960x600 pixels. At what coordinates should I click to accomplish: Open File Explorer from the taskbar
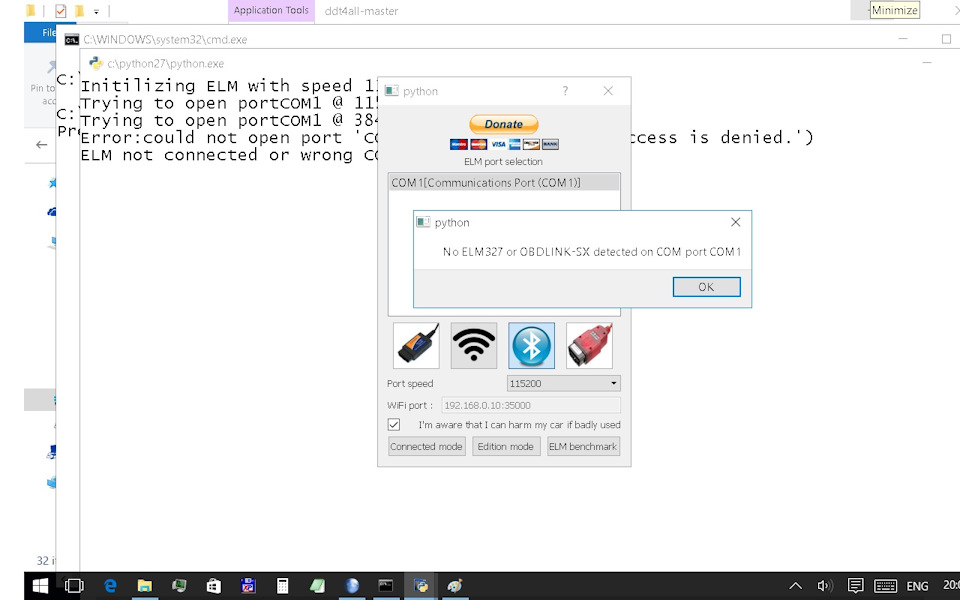pyautogui.click(x=144, y=586)
